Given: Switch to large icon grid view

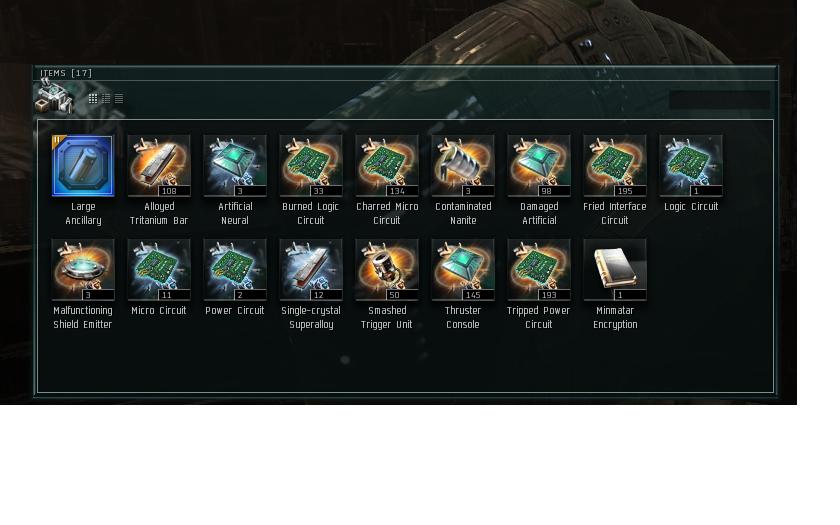Looking at the screenshot, I should 93,99.
